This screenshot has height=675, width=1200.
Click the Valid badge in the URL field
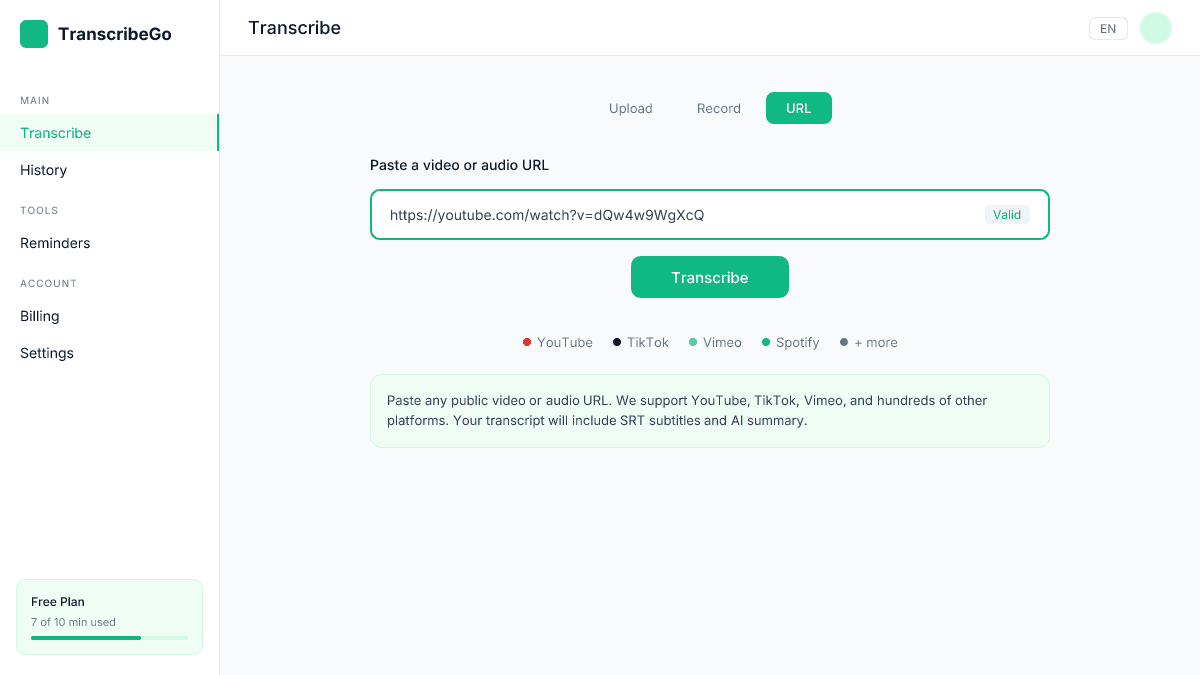coord(1006,214)
